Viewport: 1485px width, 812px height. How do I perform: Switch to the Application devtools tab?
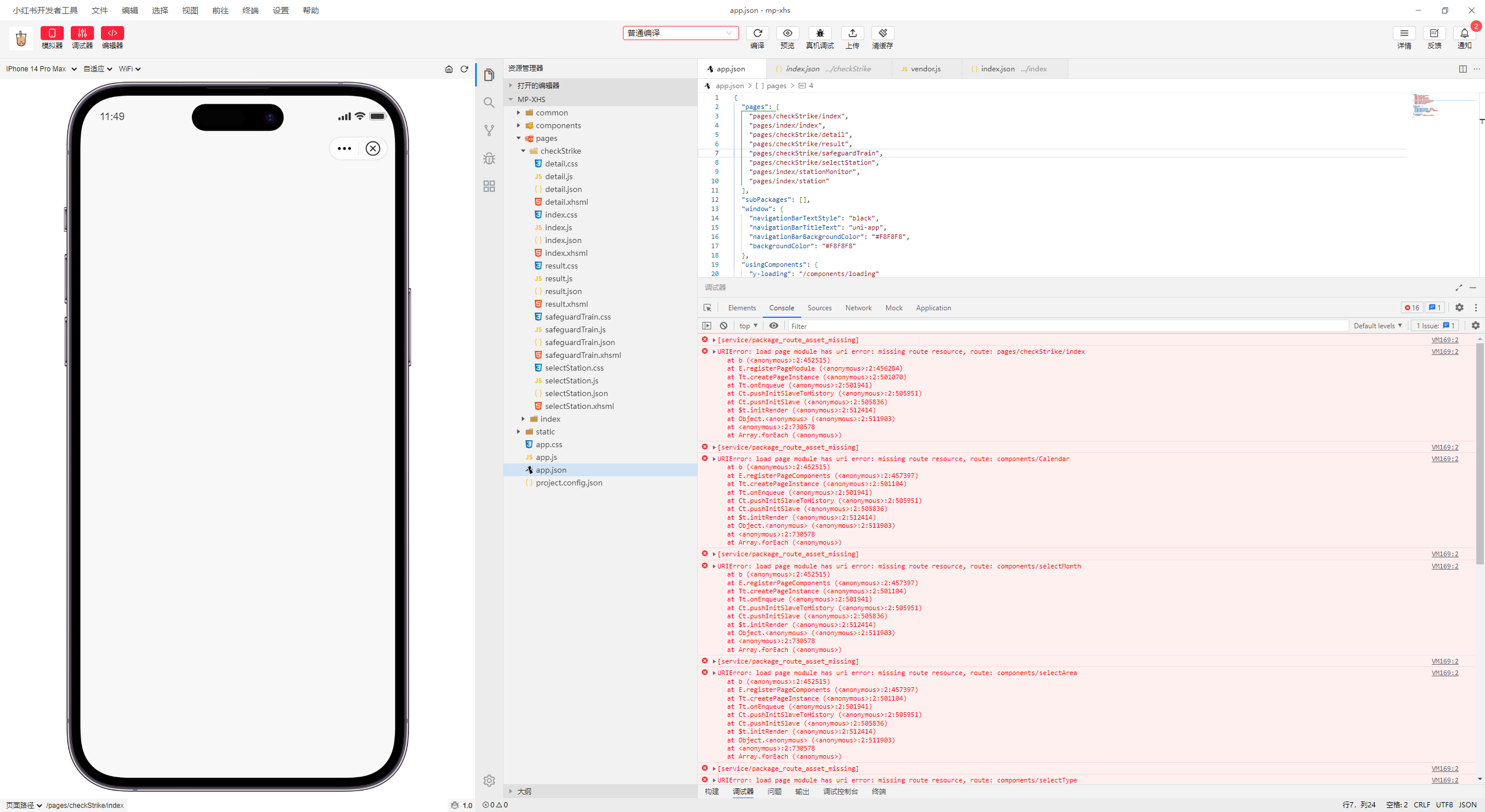click(933, 308)
